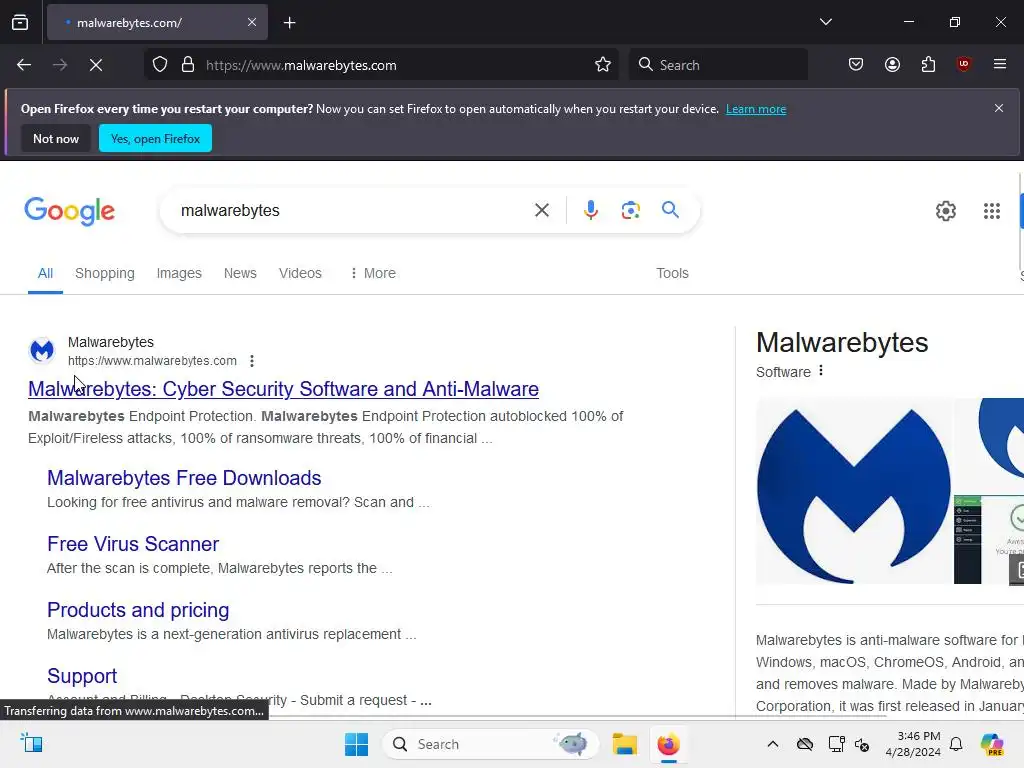Image resolution: width=1024 pixels, height=768 pixels.
Task: Open the Pocket save icon
Action: coord(856,64)
